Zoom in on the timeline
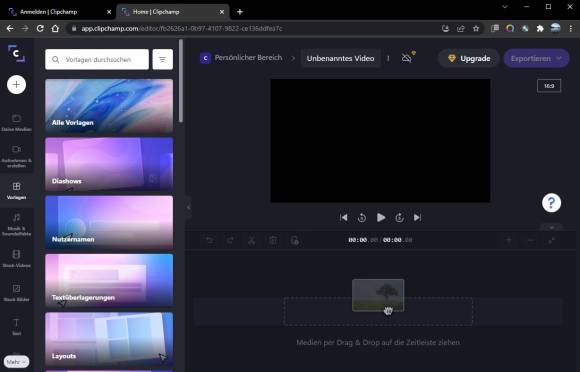 (x=509, y=240)
